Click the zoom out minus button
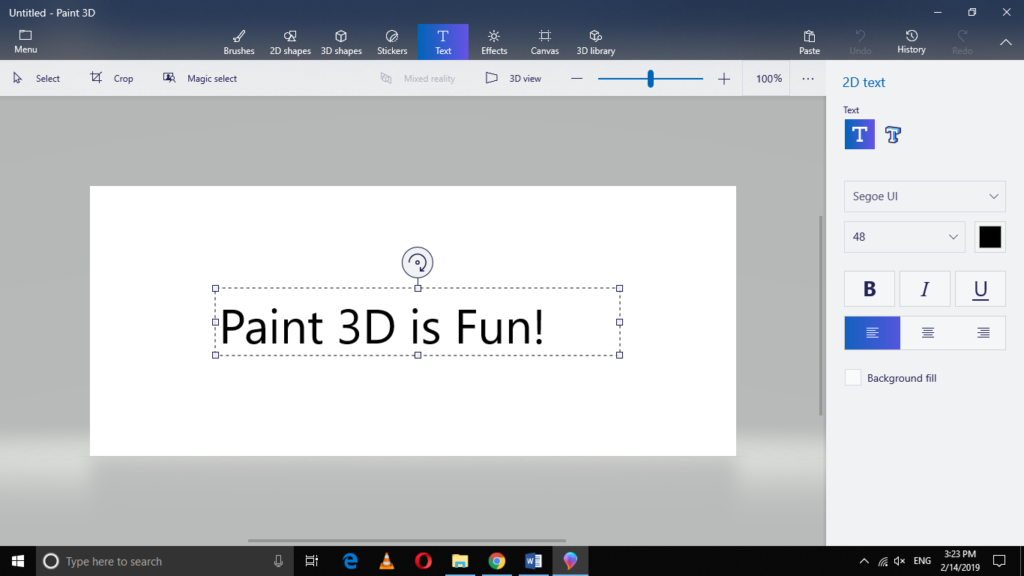Screen dimensions: 1024x576 pyautogui.click(x=577, y=78)
